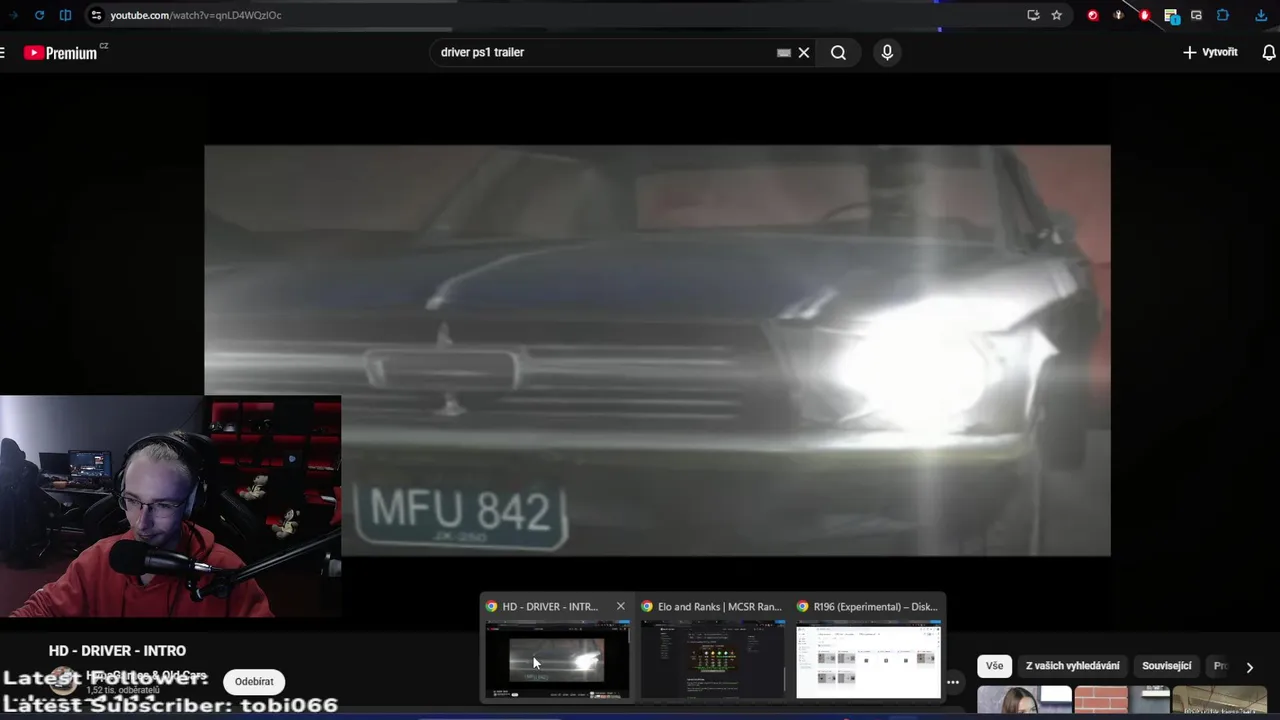This screenshot has width=1280, height=720.
Task: Click the browser forward arrow
Action: pos(13,15)
